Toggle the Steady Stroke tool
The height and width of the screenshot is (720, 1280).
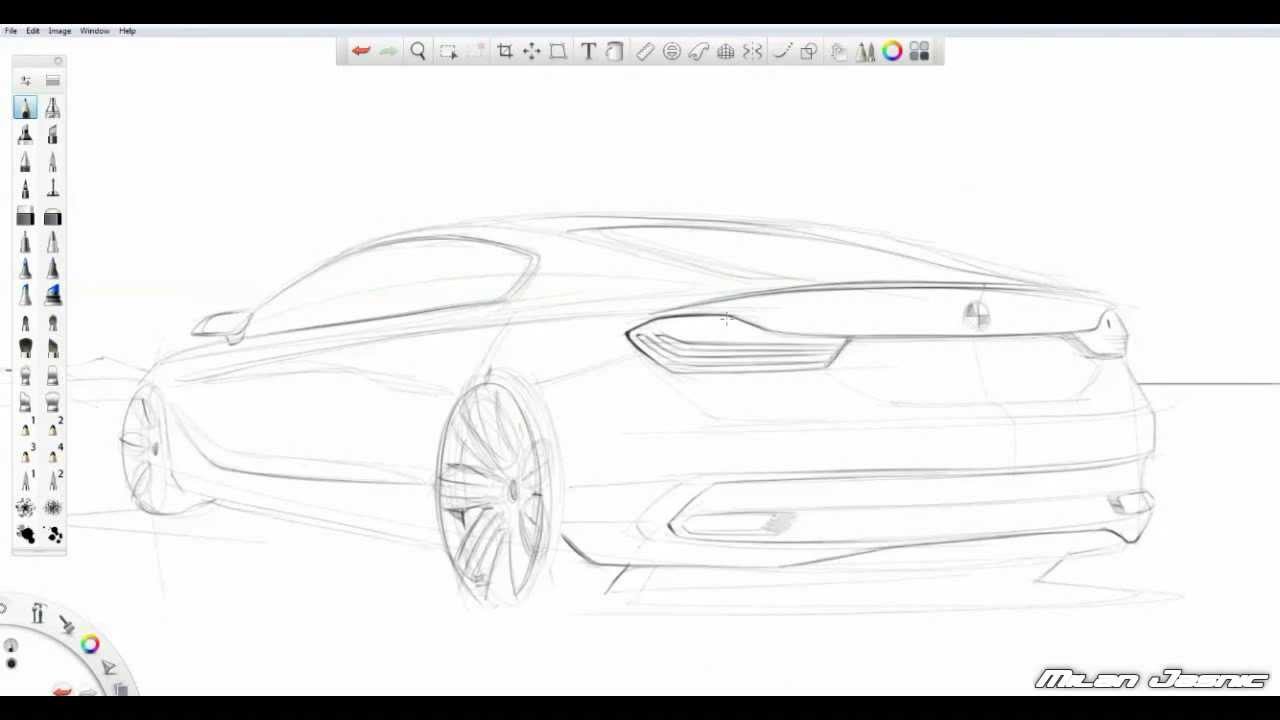(x=782, y=51)
